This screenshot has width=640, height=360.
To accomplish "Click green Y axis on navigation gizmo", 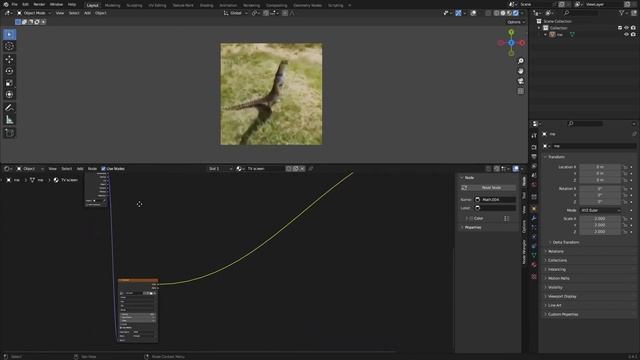I will pyautogui.click(x=511, y=32).
